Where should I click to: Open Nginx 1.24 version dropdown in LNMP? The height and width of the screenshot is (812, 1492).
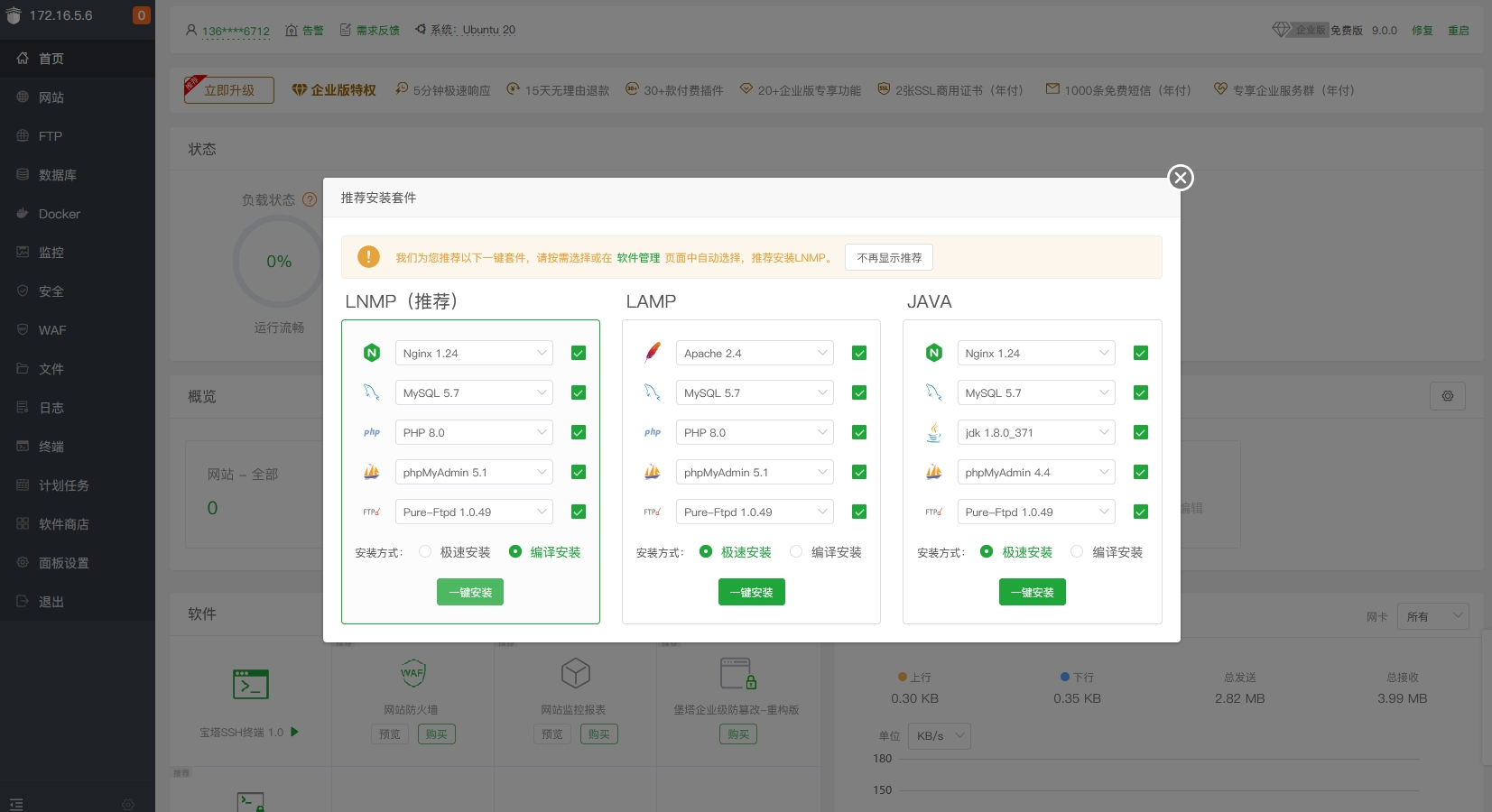[x=474, y=353]
